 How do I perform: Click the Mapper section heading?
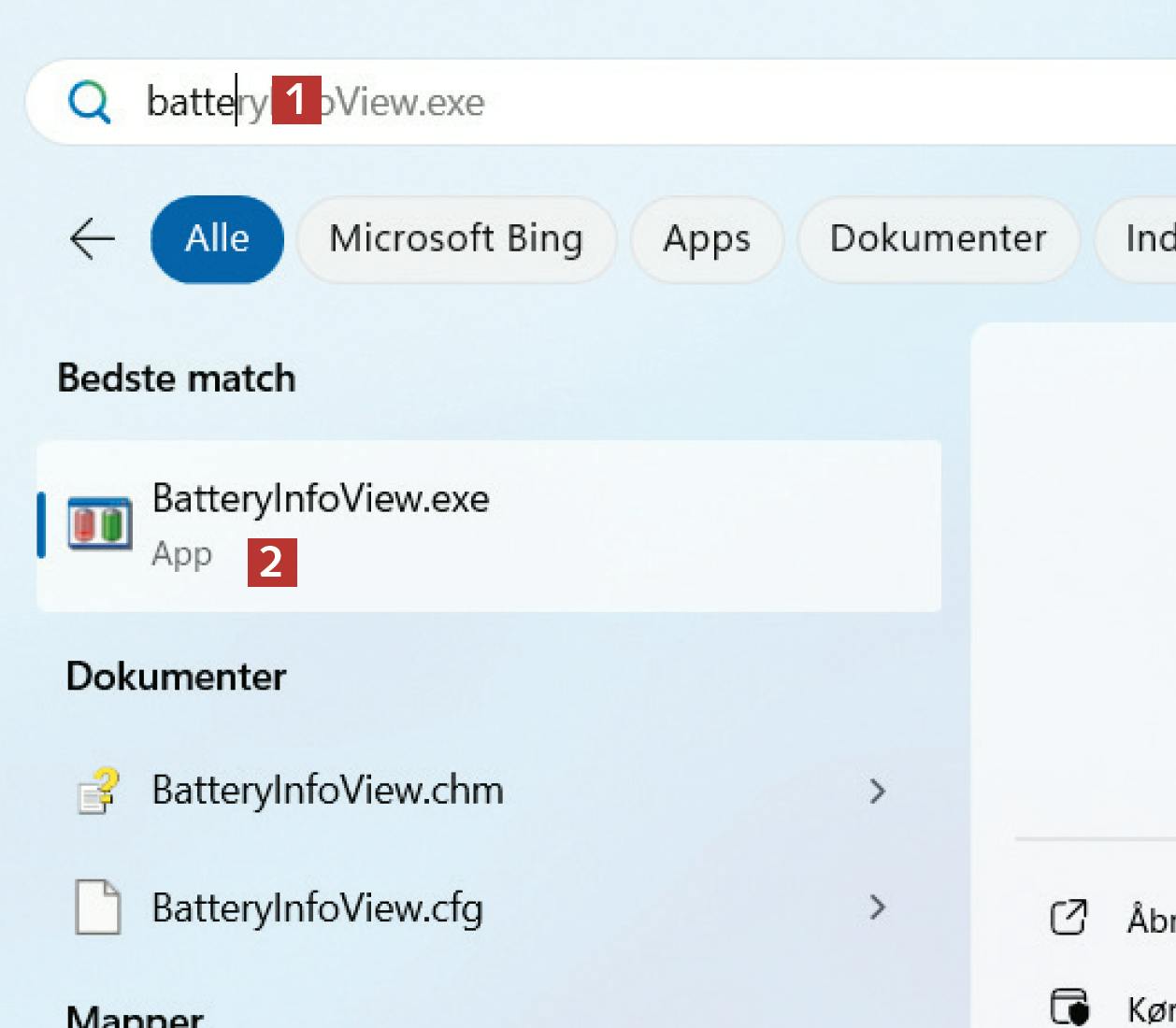coord(135,1017)
